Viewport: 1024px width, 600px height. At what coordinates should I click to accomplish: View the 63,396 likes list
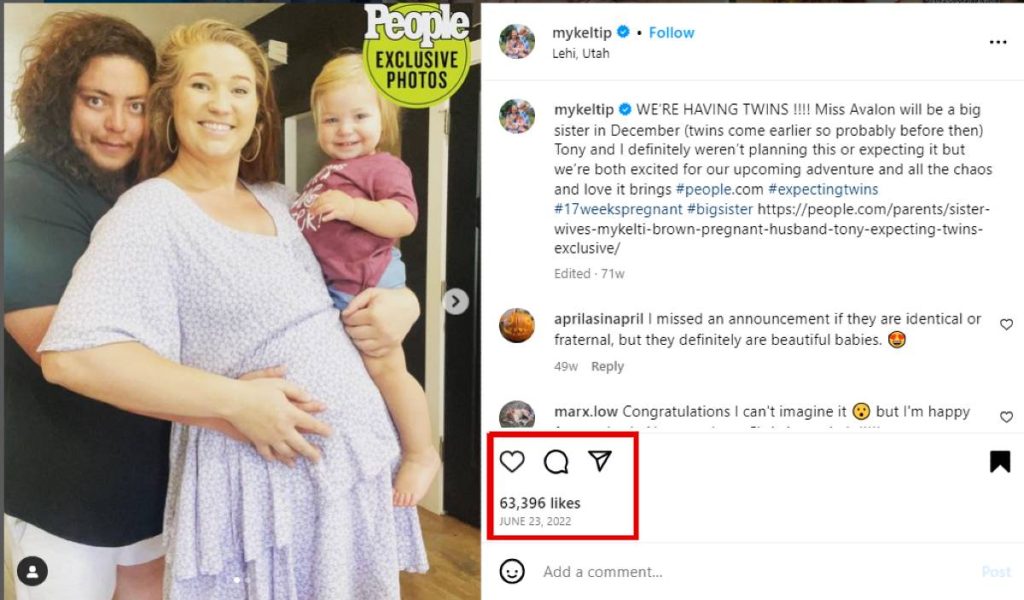540,503
